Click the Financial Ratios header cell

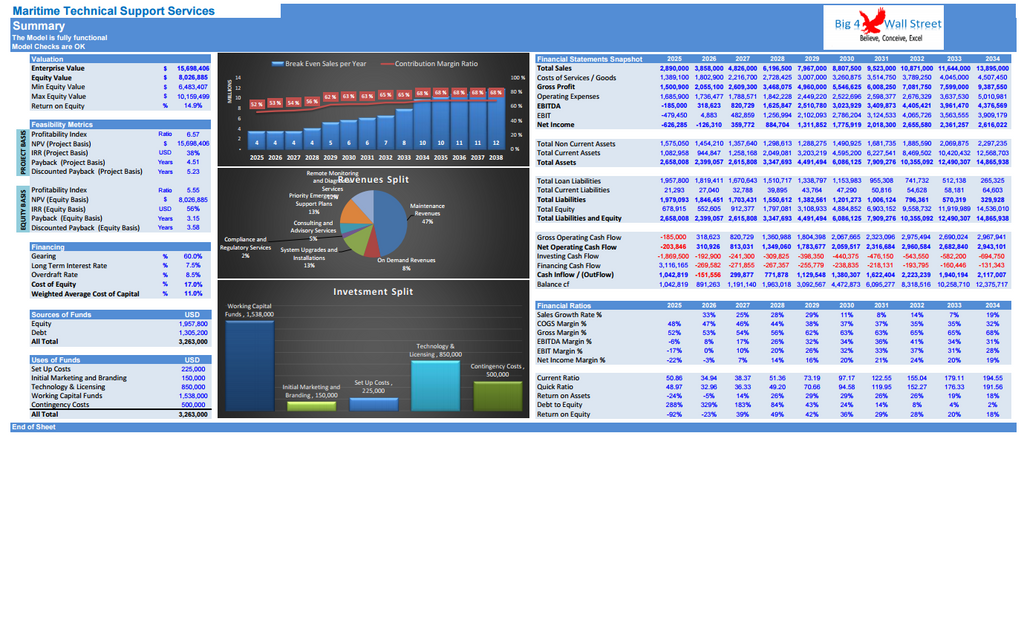566,305
